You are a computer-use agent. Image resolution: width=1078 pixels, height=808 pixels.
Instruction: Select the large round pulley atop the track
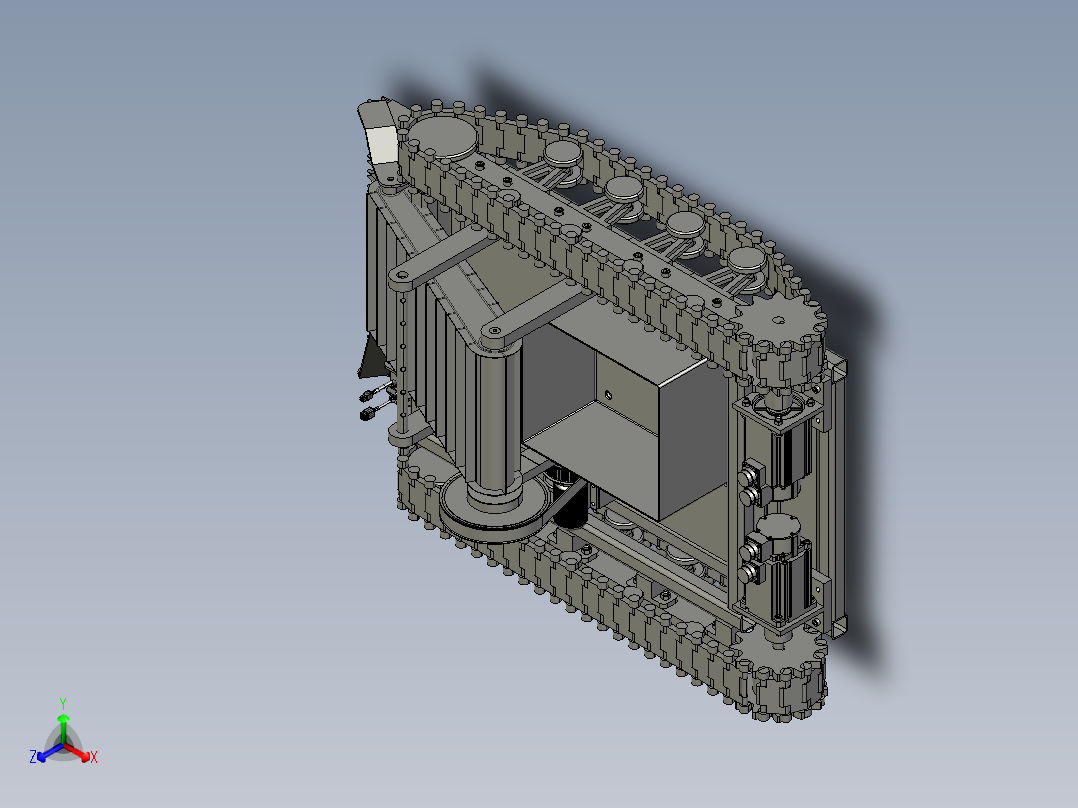click(443, 136)
